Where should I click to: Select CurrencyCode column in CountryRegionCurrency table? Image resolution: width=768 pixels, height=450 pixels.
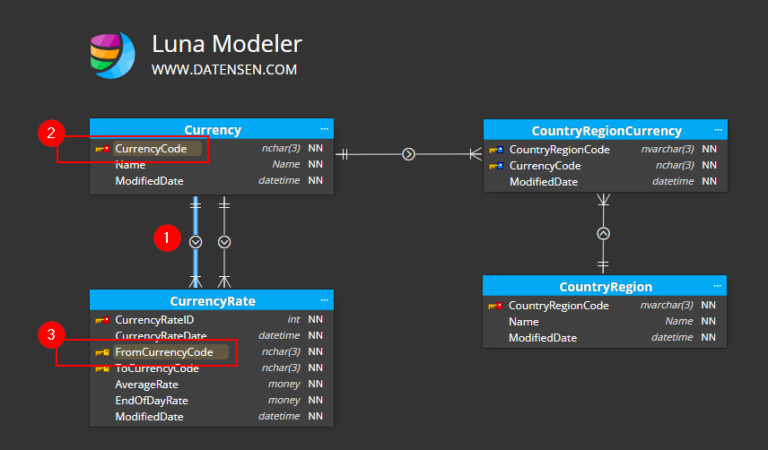pos(605,166)
